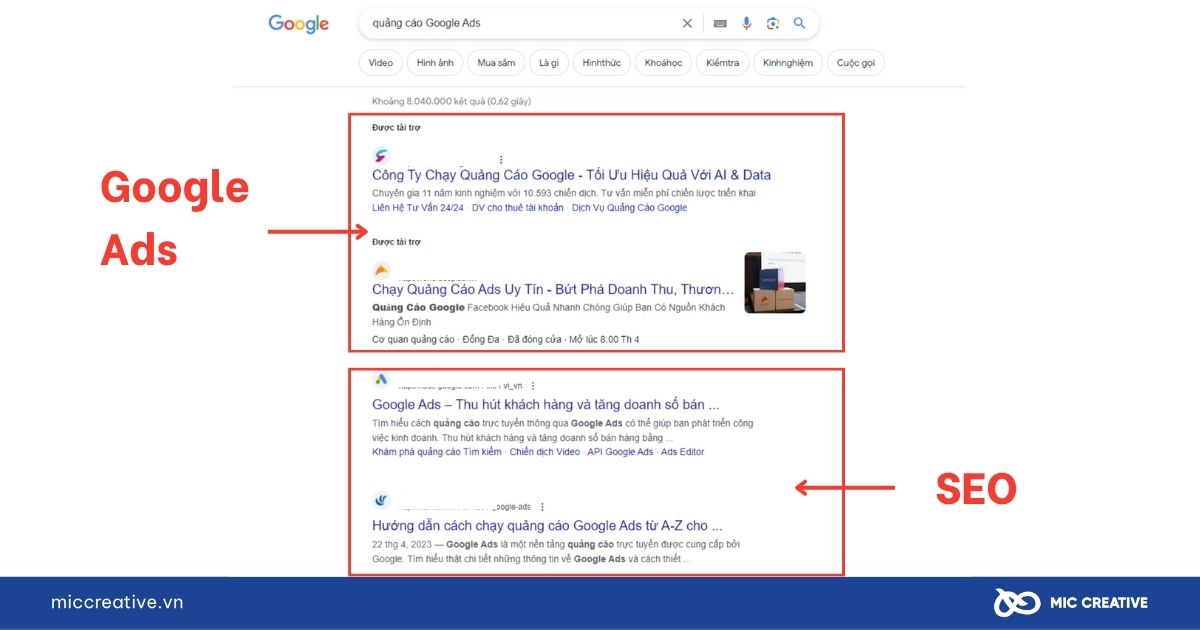Select the Là gì filter chip
This screenshot has width=1200, height=630.
pos(549,62)
